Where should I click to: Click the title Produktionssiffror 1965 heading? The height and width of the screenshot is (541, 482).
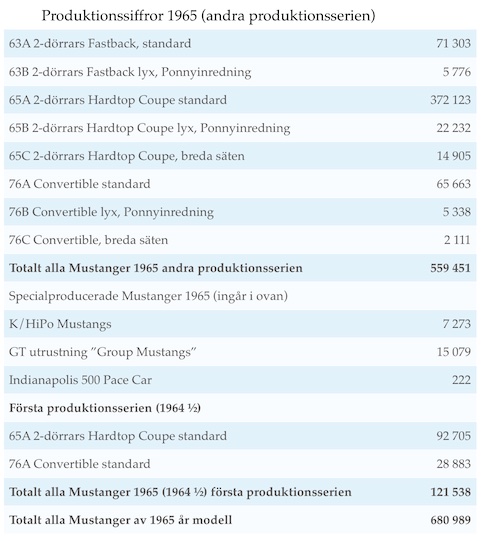[208, 16]
